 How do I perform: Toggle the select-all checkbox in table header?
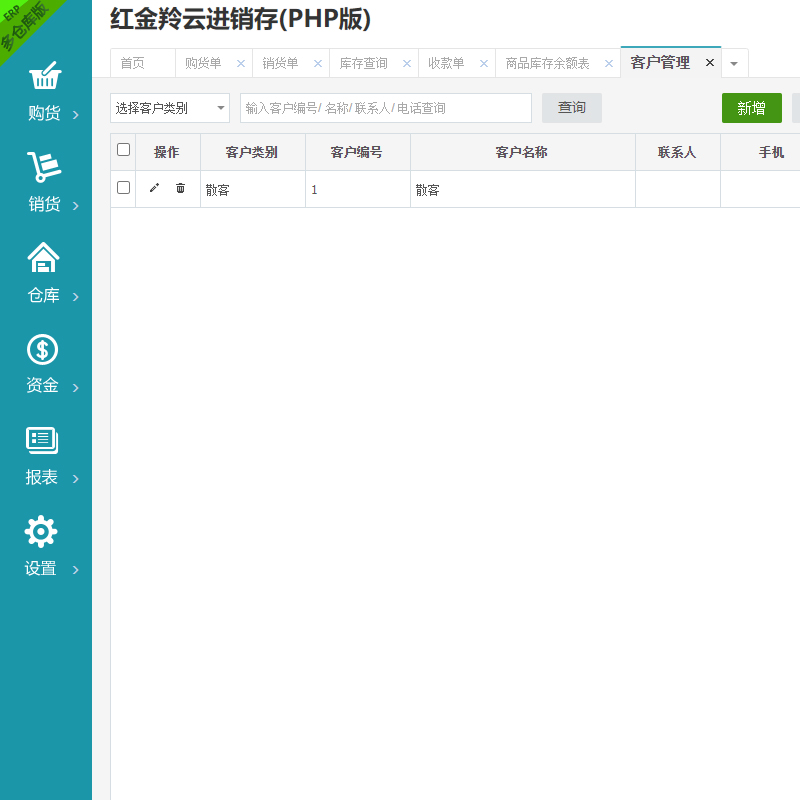124,150
